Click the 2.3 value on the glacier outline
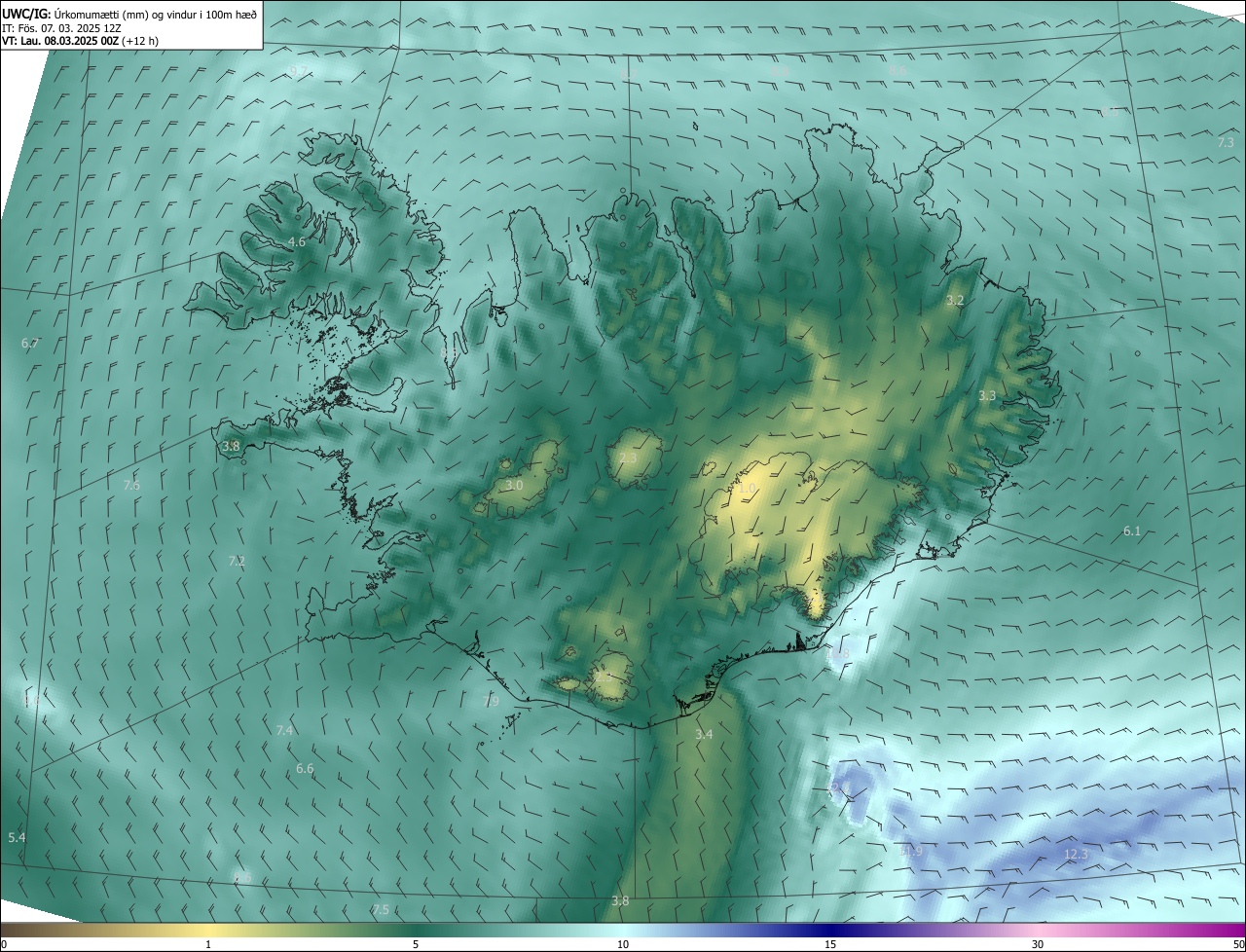The image size is (1246, 952). point(628,458)
